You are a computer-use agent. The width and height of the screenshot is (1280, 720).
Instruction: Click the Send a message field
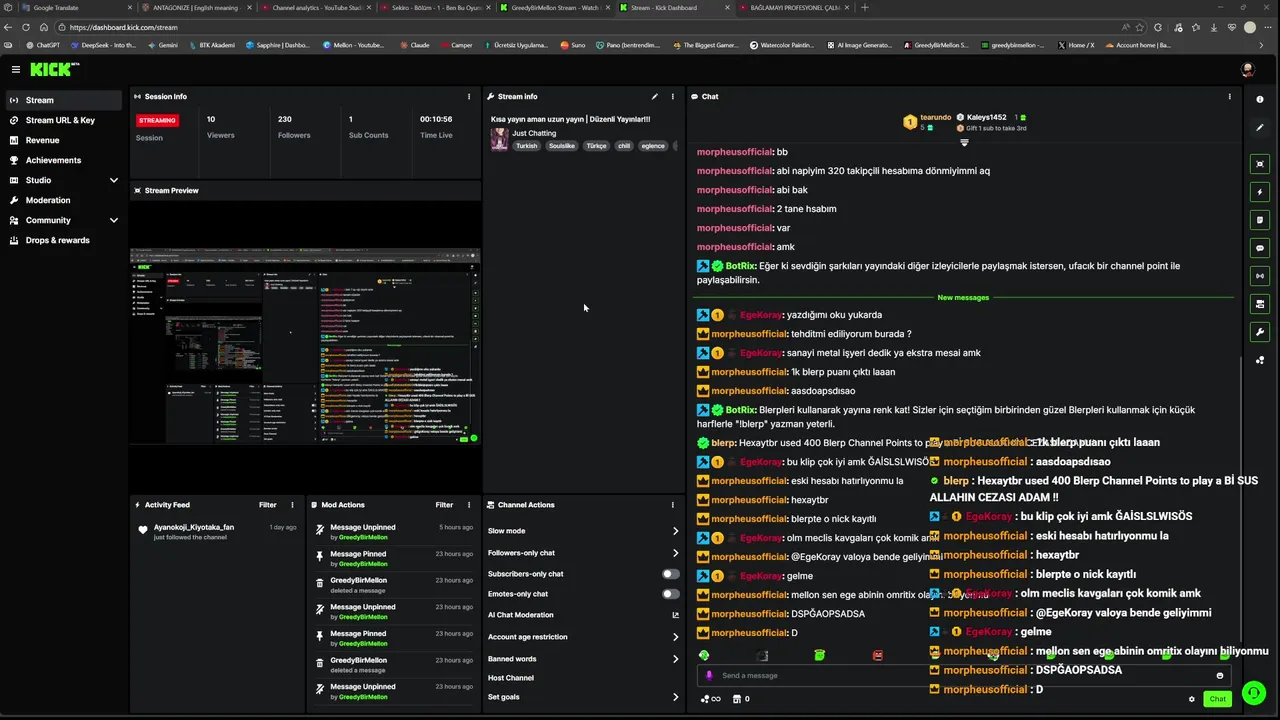pyautogui.click(x=965, y=676)
